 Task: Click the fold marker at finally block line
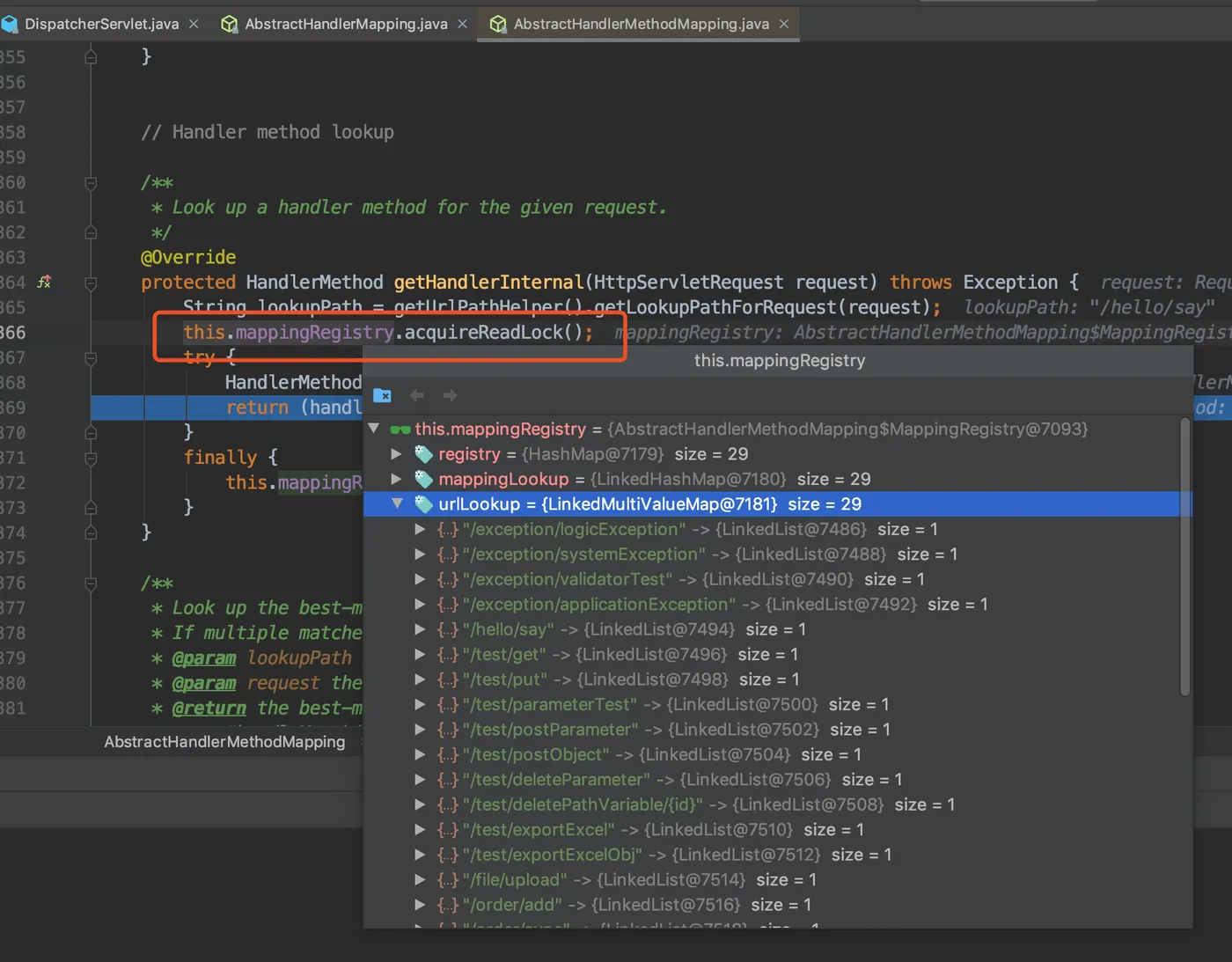[x=91, y=458]
